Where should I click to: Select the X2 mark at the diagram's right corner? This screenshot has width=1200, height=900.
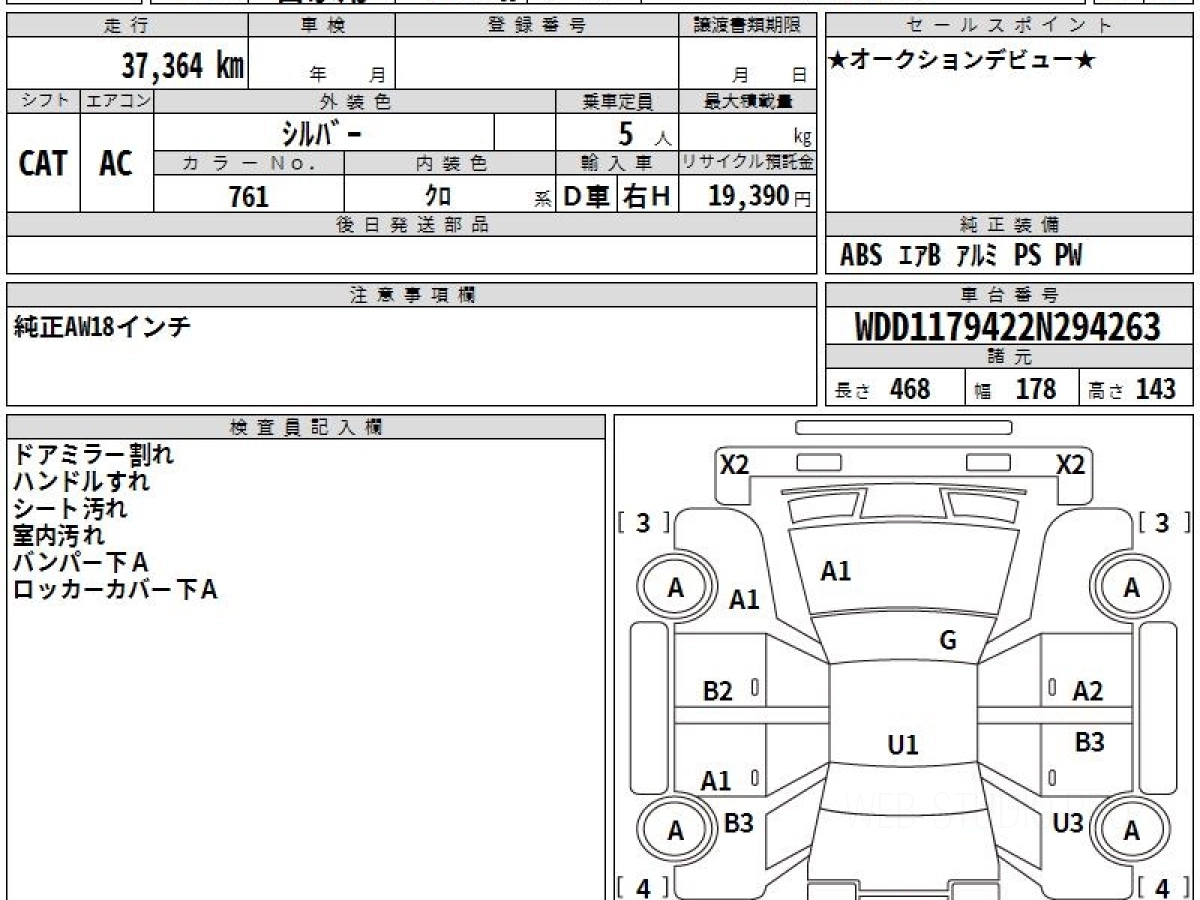pyautogui.click(x=1070, y=464)
